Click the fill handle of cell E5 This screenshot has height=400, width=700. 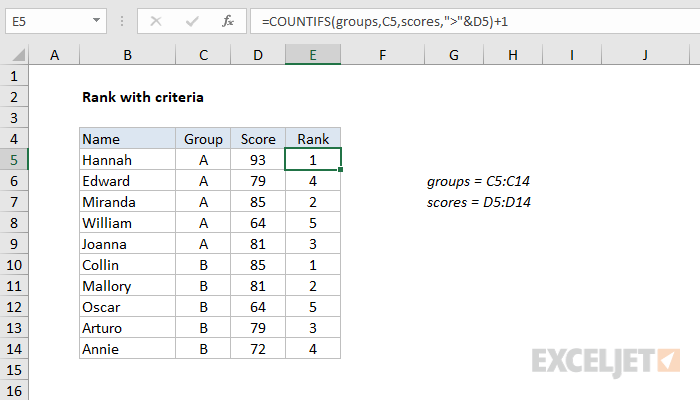(341, 170)
